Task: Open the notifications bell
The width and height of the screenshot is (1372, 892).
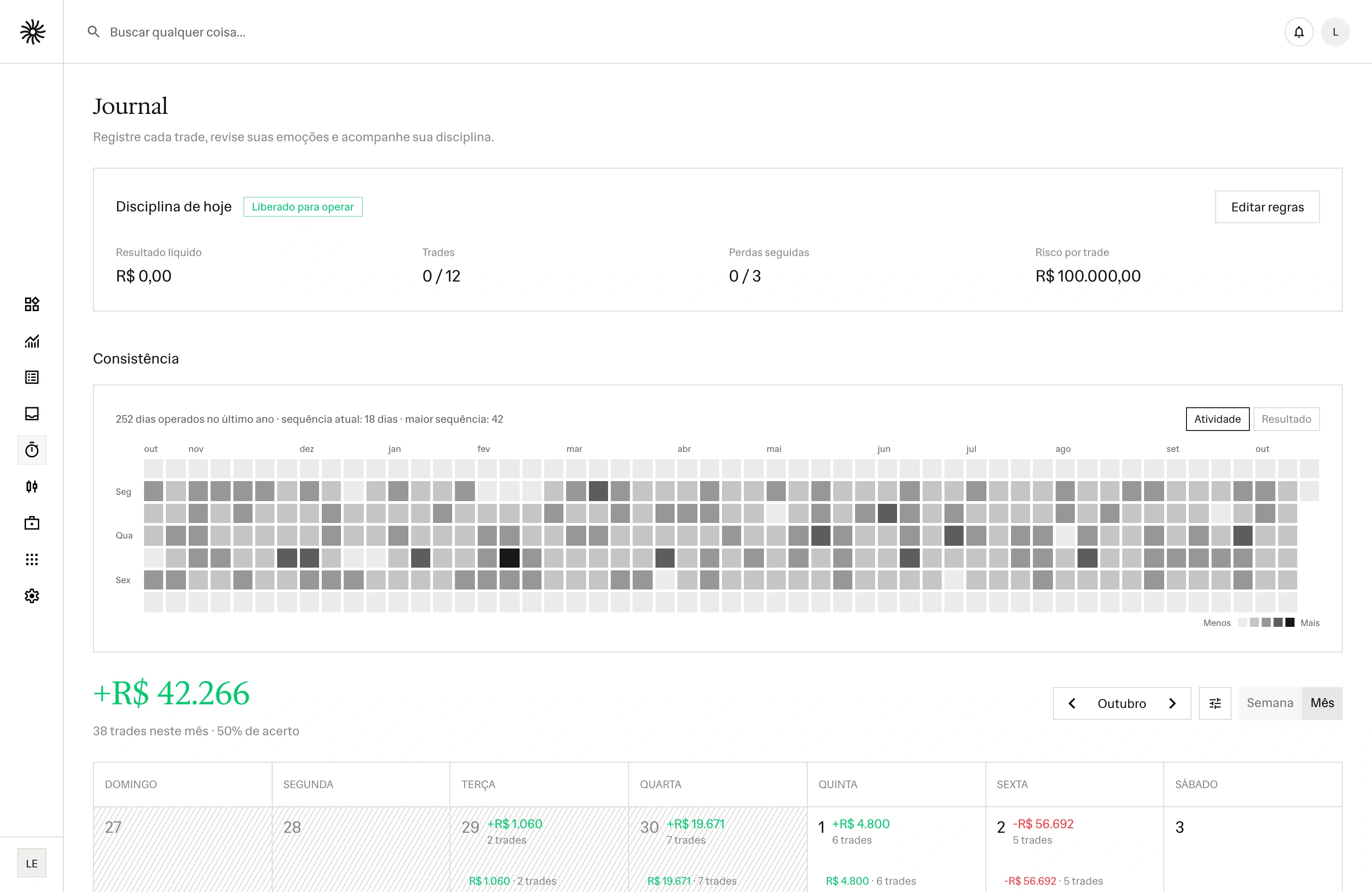Action: [1298, 32]
